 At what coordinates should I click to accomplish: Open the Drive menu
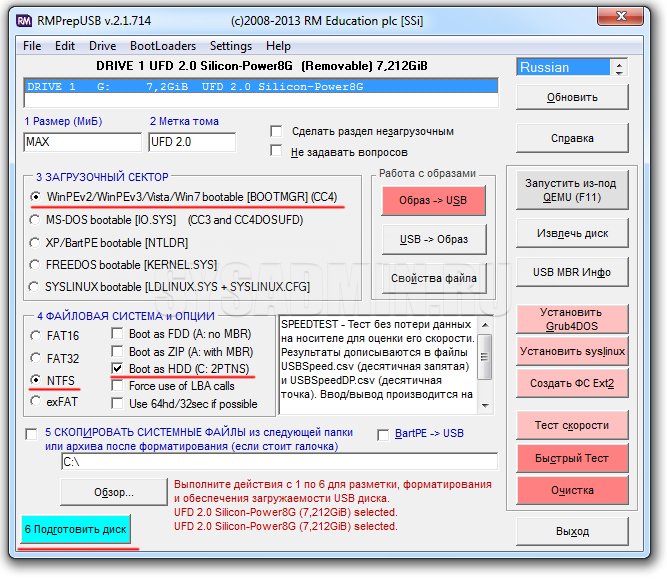pyautogui.click(x=102, y=46)
